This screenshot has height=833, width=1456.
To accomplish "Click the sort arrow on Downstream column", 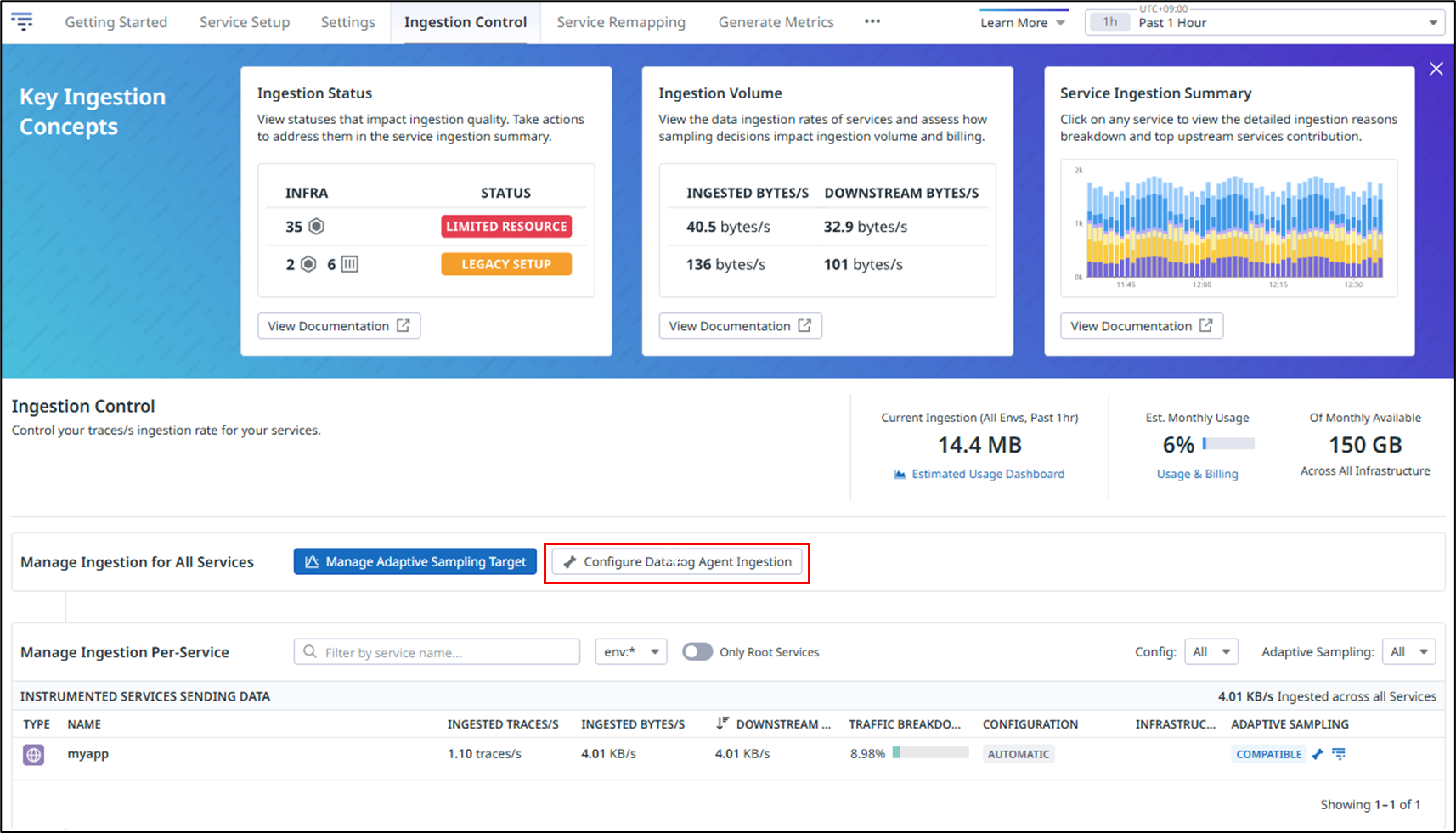I will (x=722, y=723).
